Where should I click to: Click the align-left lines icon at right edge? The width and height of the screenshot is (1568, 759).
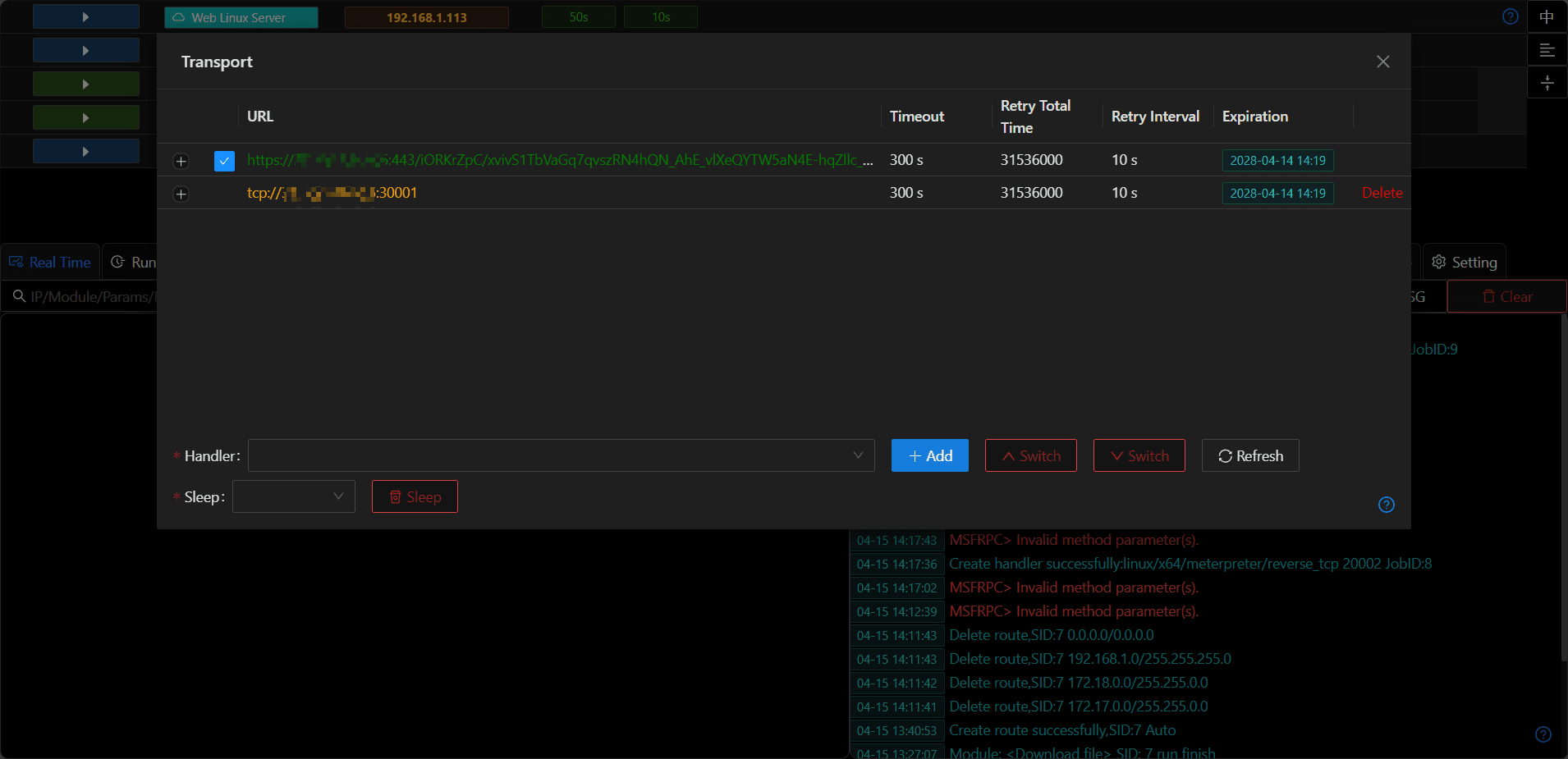click(1547, 50)
